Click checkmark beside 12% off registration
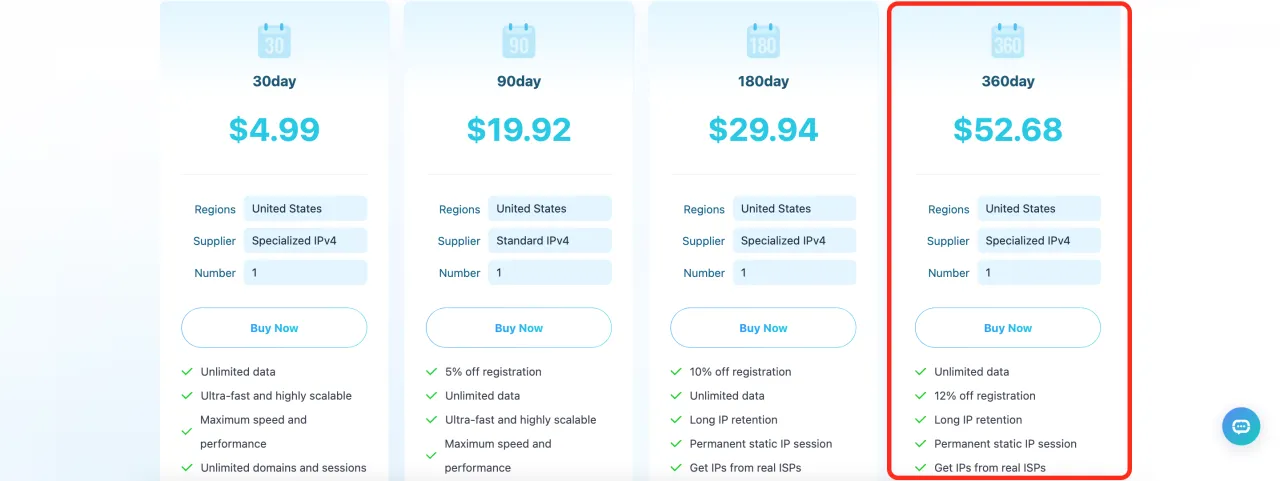Screen dimensions: 1280x481 [x=920, y=396]
